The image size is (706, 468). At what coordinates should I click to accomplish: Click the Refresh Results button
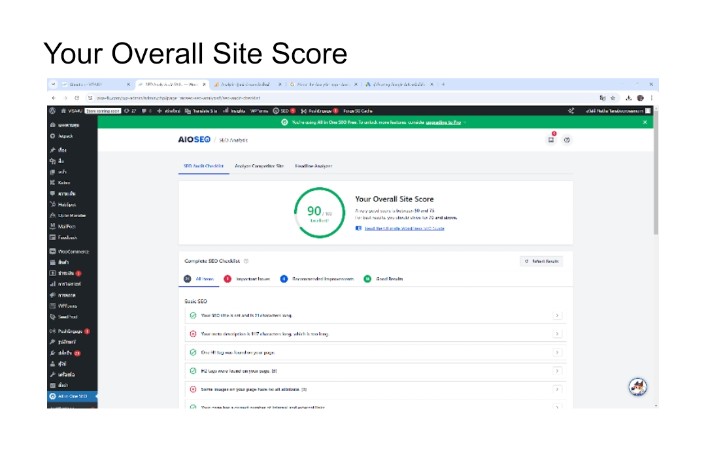[542, 260]
